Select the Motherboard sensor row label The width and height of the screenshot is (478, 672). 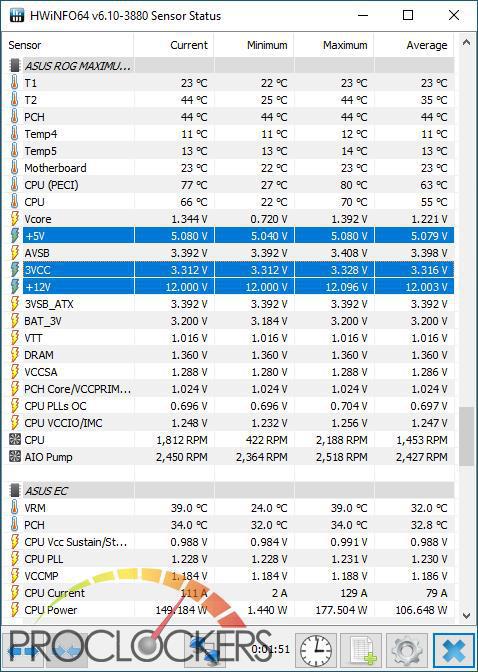55,168
